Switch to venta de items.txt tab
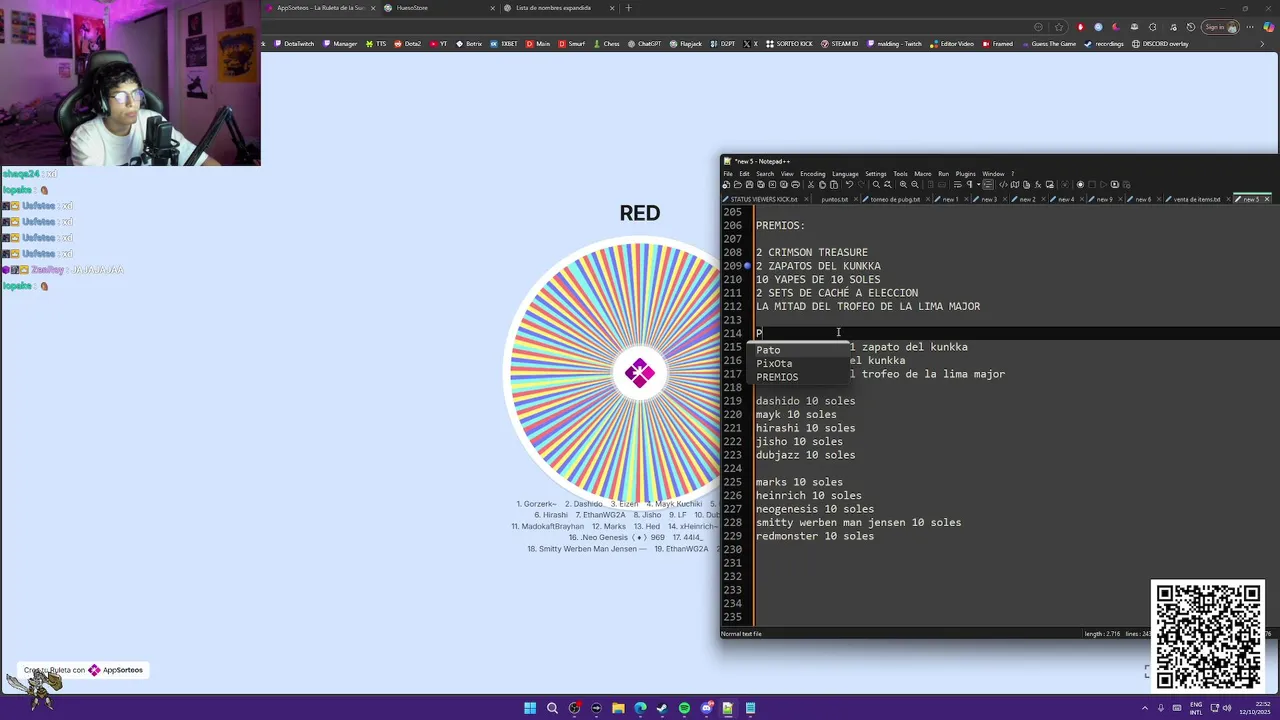Image resolution: width=1280 pixels, height=720 pixels. point(1196,199)
